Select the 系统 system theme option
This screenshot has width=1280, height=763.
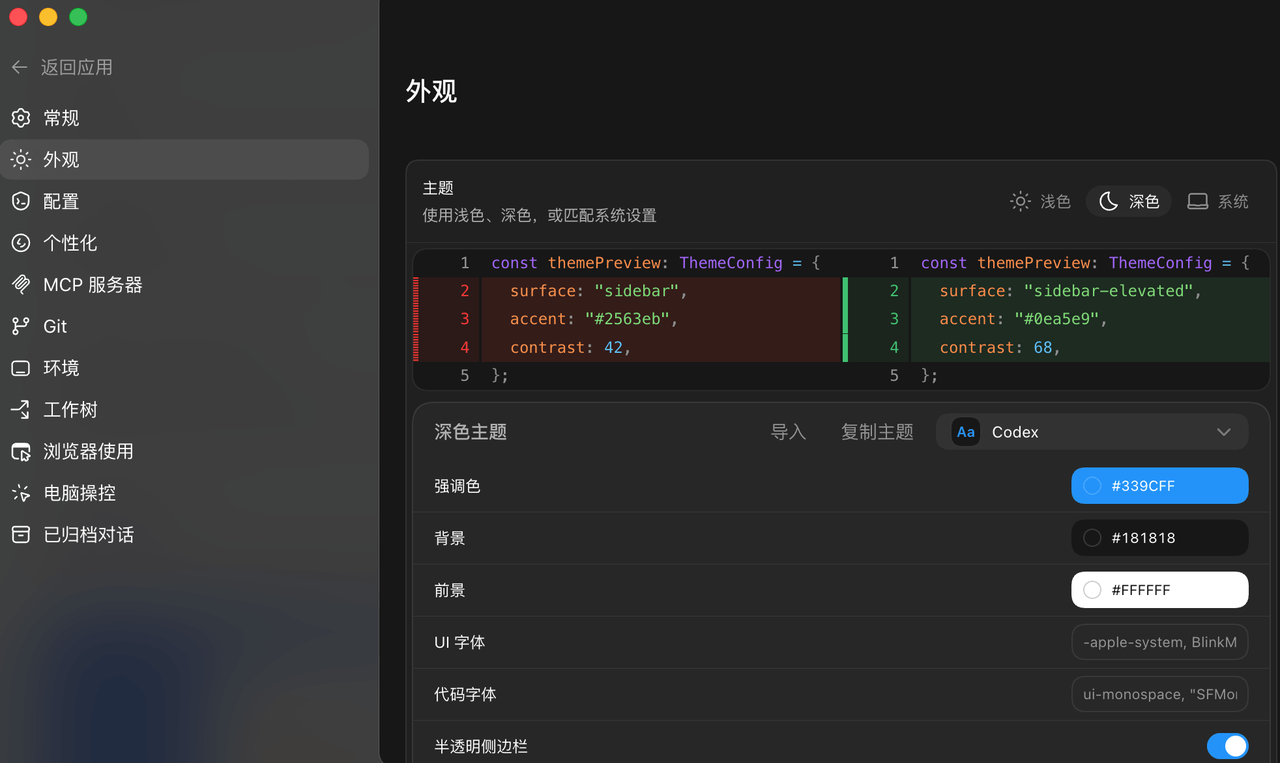1217,201
